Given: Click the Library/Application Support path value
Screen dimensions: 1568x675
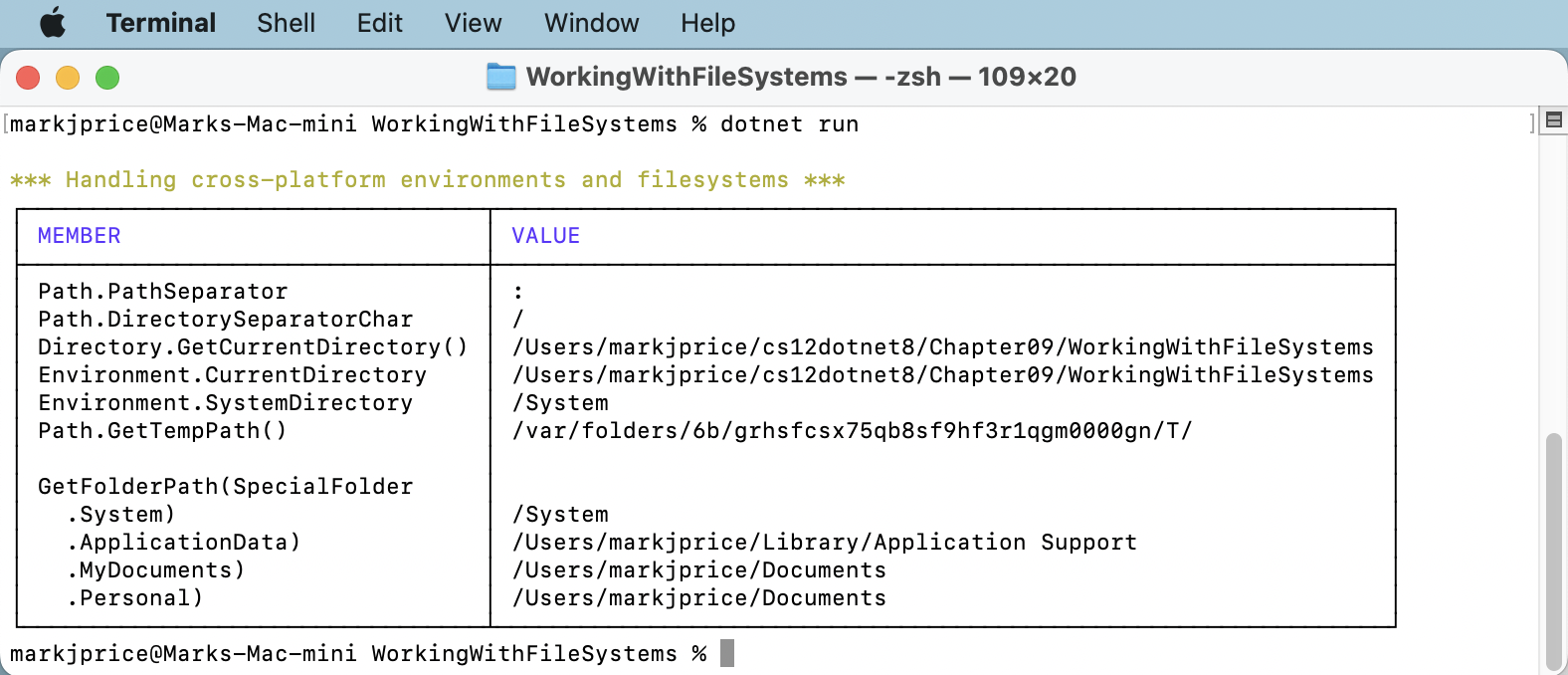Looking at the screenshot, I should 825,543.
